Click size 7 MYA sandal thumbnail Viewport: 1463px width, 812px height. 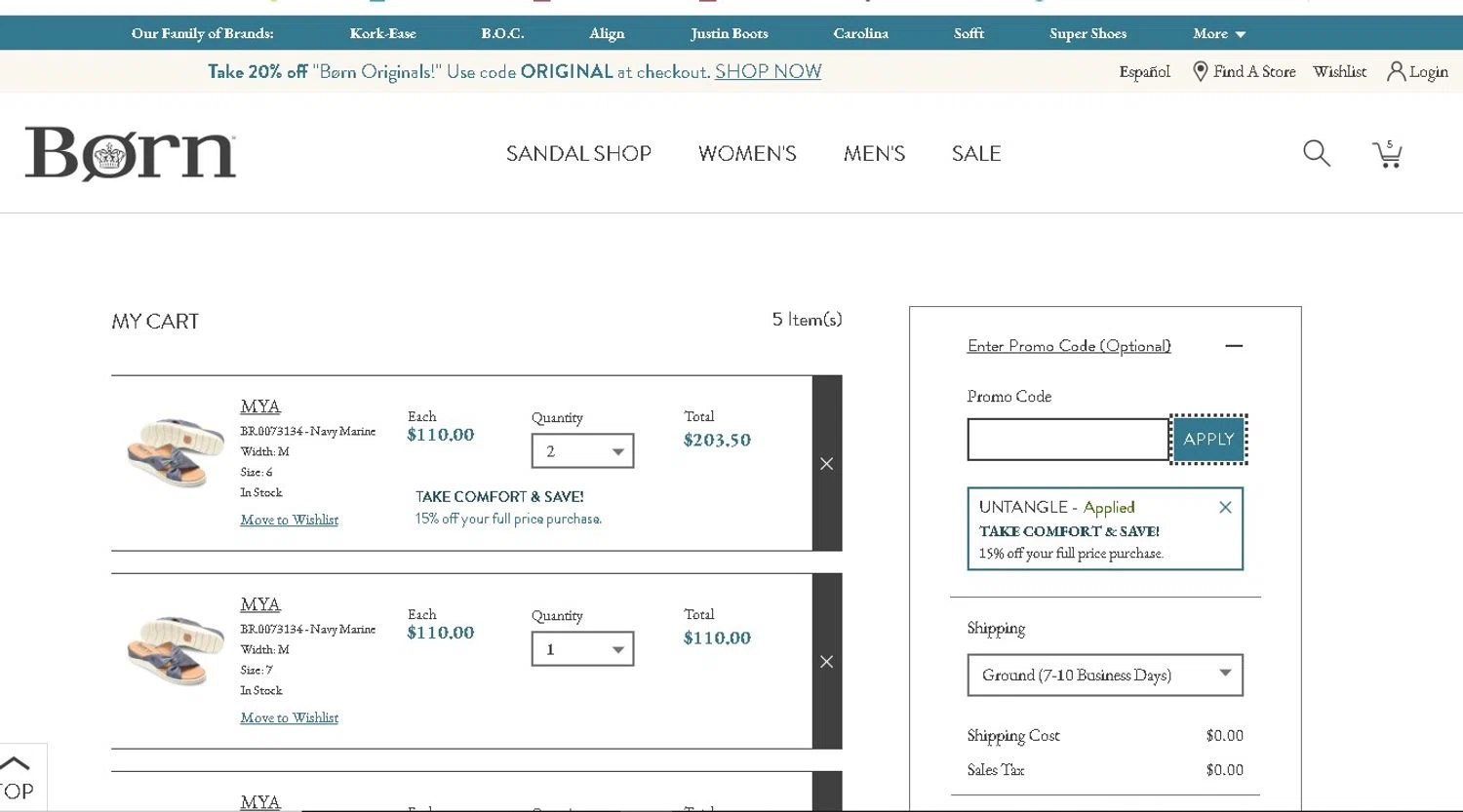176,649
